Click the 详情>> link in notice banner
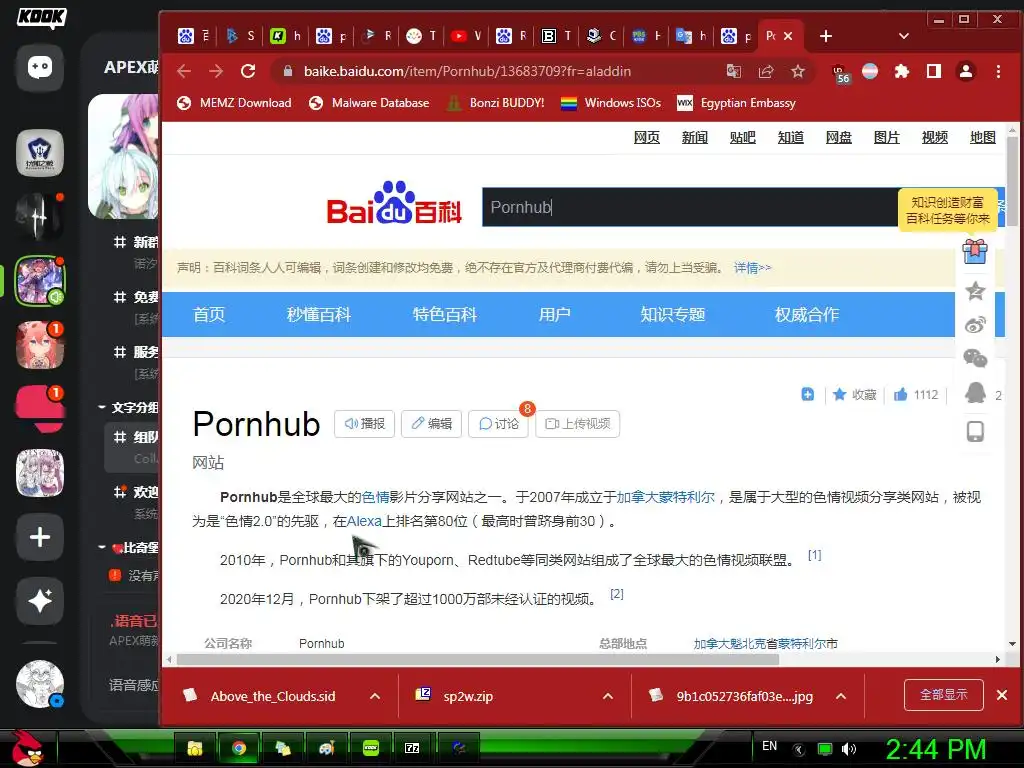1024x768 pixels. tap(752, 268)
